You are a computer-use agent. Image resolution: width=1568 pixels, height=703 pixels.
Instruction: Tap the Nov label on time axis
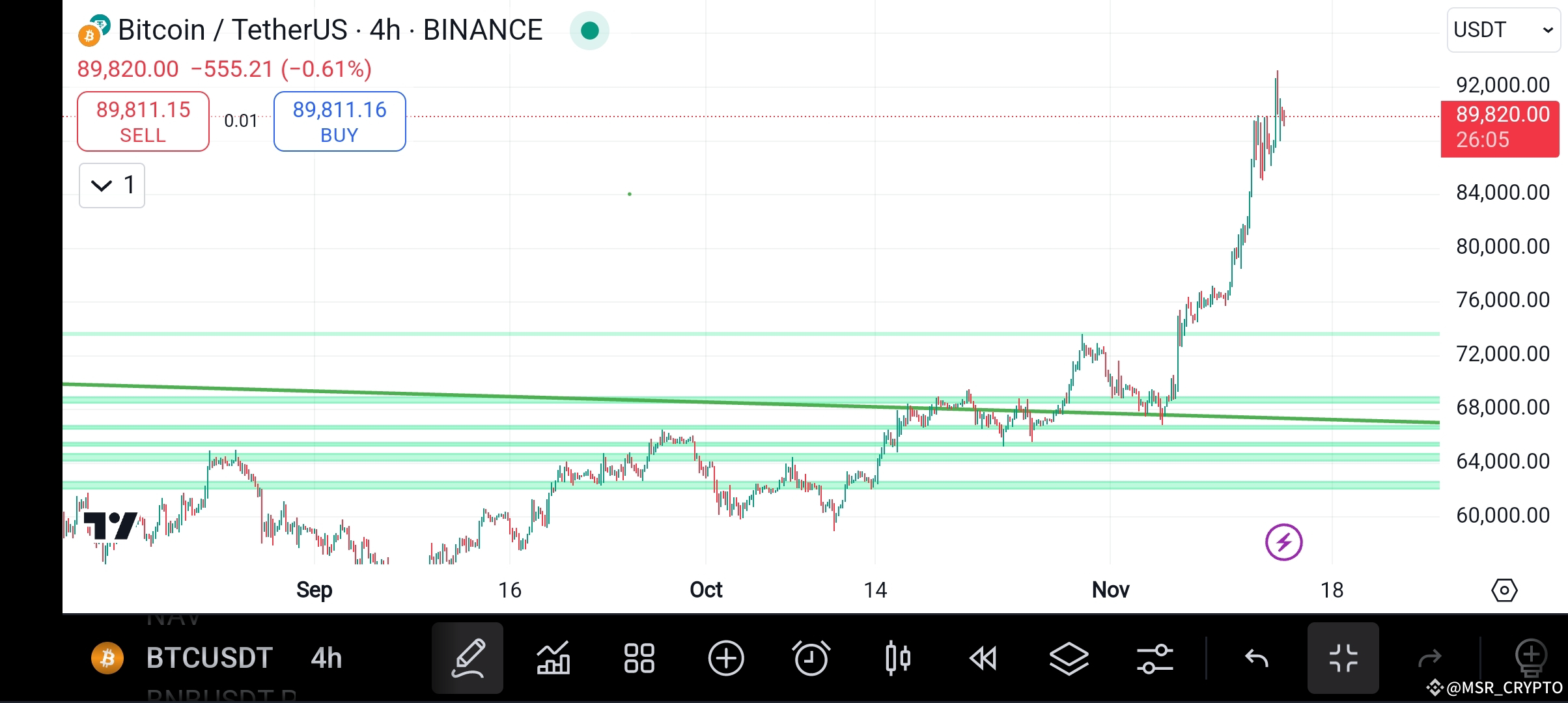pyautogui.click(x=1110, y=590)
